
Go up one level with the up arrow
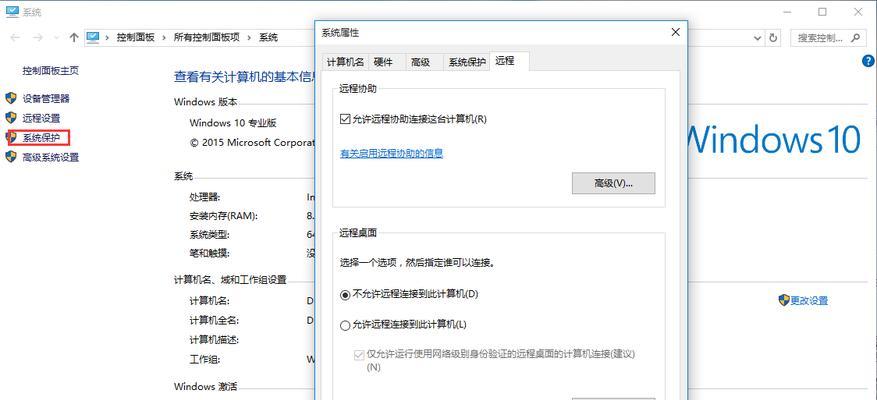[x=74, y=37]
